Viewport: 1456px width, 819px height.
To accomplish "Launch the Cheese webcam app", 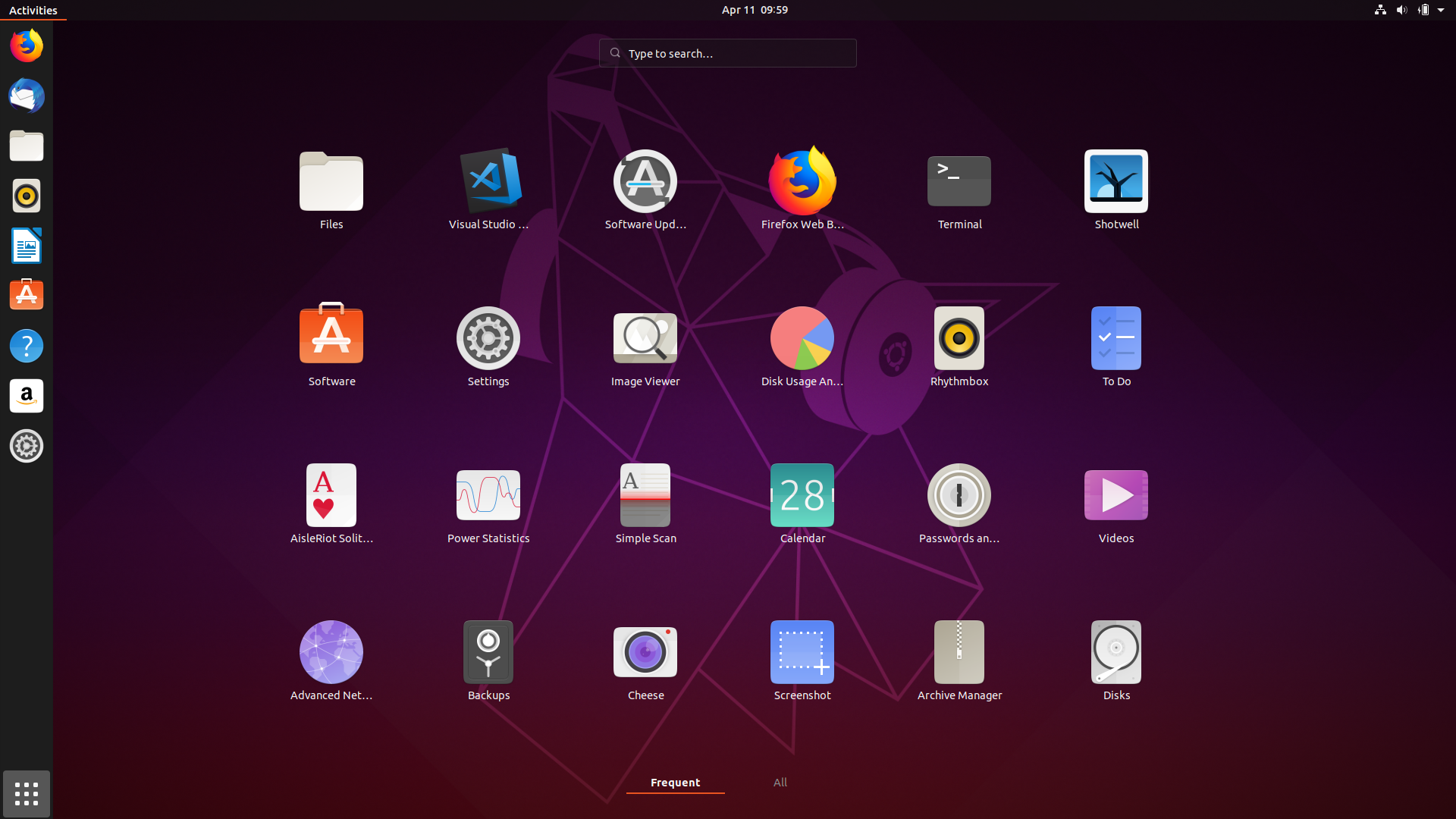I will click(x=645, y=651).
